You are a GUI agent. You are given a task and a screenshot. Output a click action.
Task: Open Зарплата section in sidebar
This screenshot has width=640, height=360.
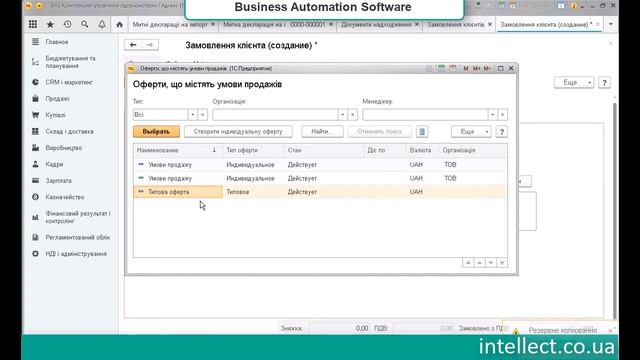[58, 180]
